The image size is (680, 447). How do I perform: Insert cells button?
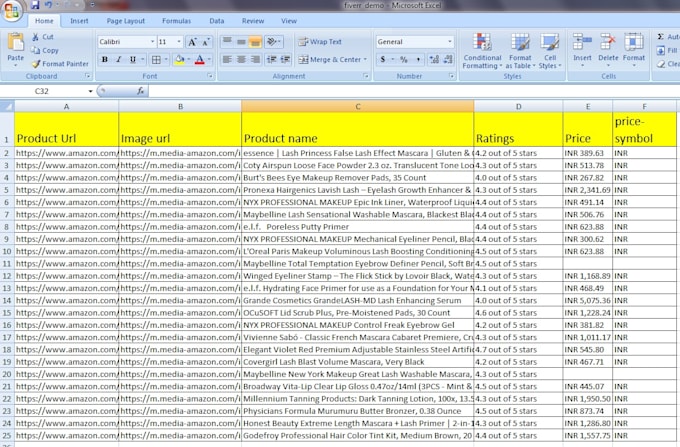point(582,50)
